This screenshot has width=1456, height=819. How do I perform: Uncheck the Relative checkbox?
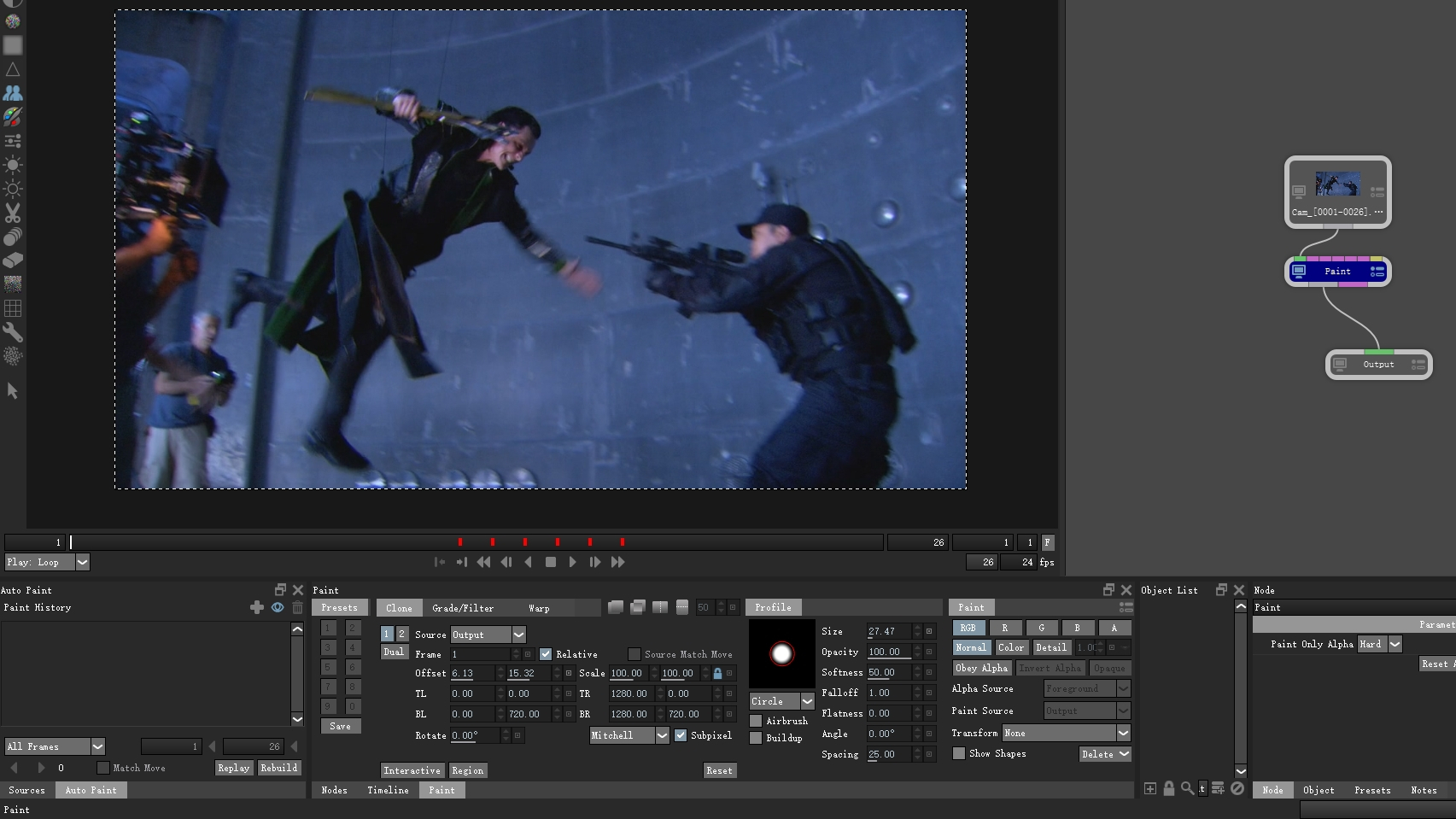(x=546, y=654)
